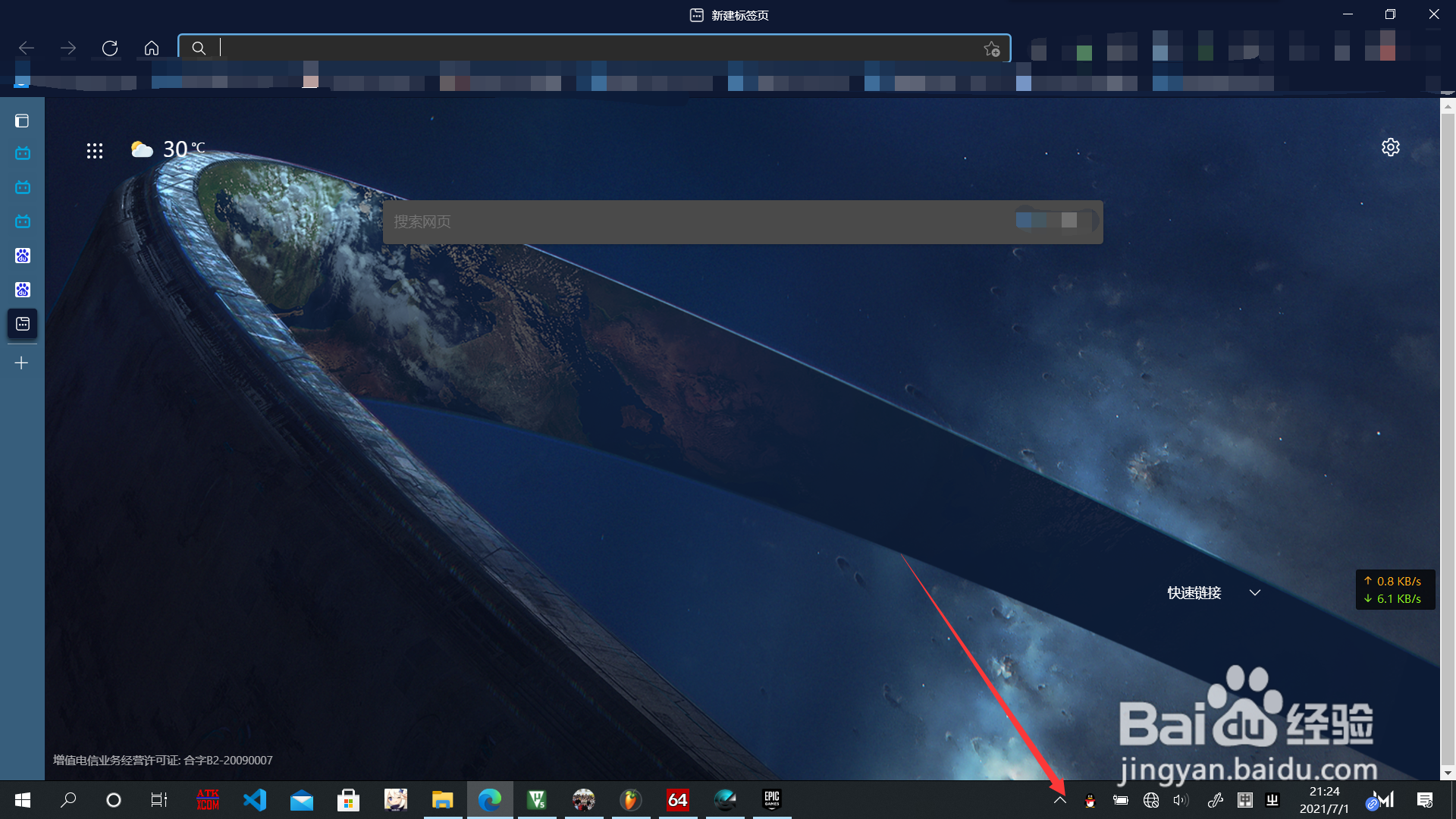Select the active new tab page tab

click(23, 324)
